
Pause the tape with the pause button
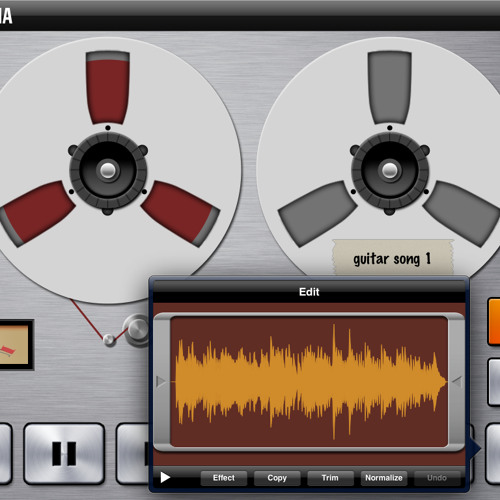point(64,453)
